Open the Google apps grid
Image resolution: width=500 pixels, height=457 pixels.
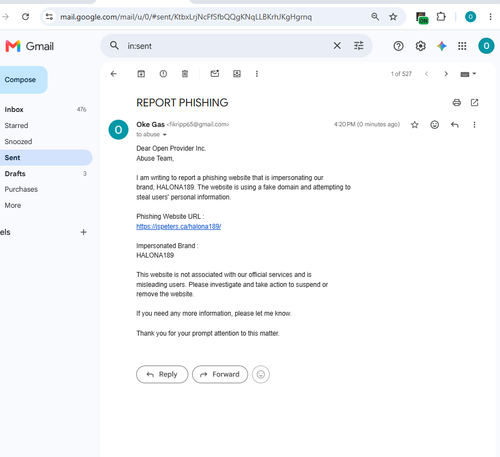click(x=462, y=46)
